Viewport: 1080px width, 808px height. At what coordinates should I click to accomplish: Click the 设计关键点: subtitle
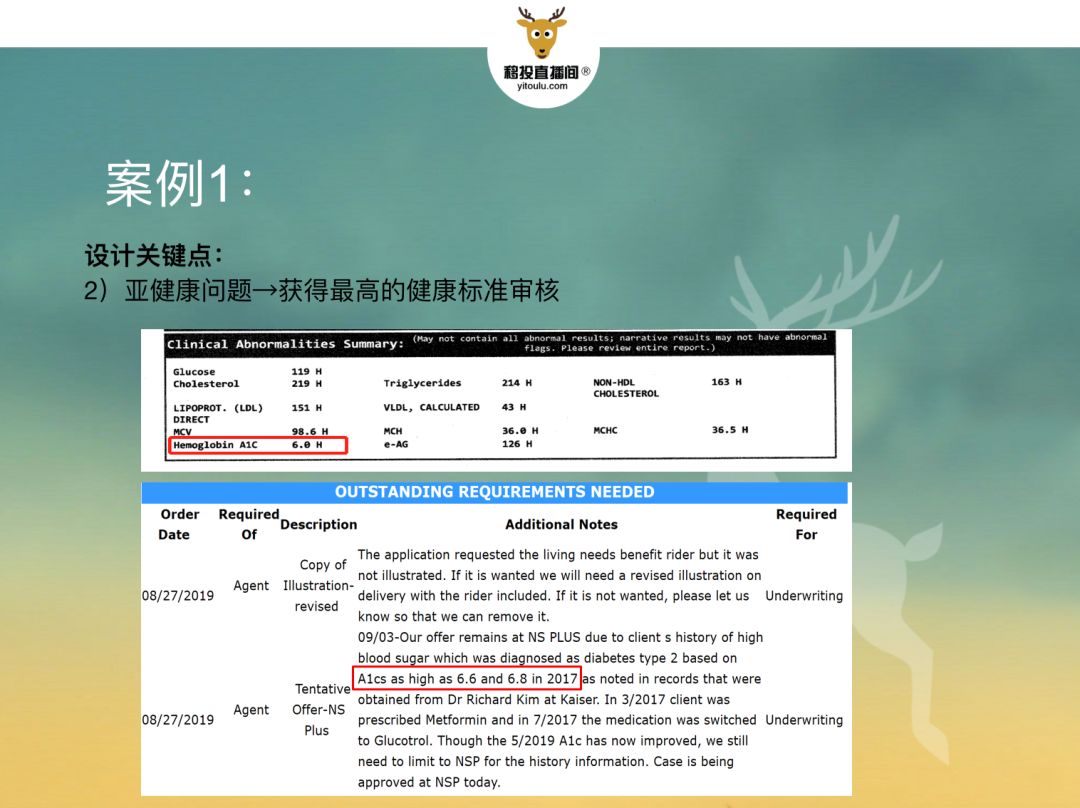click(x=153, y=256)
